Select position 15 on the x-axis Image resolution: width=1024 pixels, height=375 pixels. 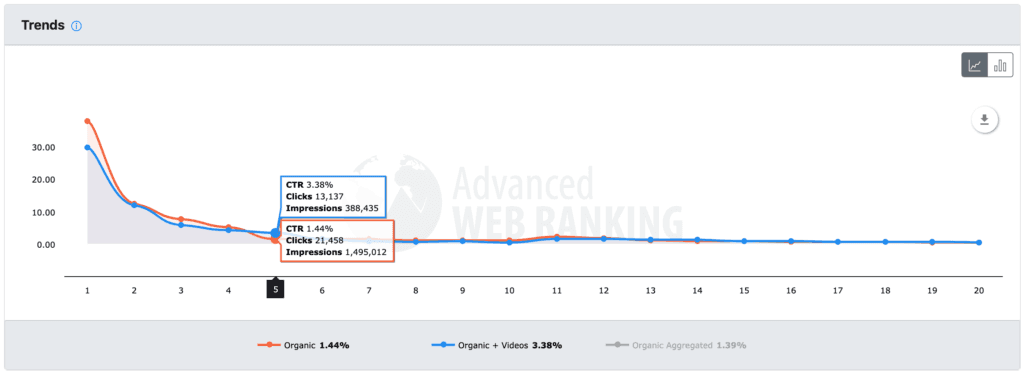(744, 291)
